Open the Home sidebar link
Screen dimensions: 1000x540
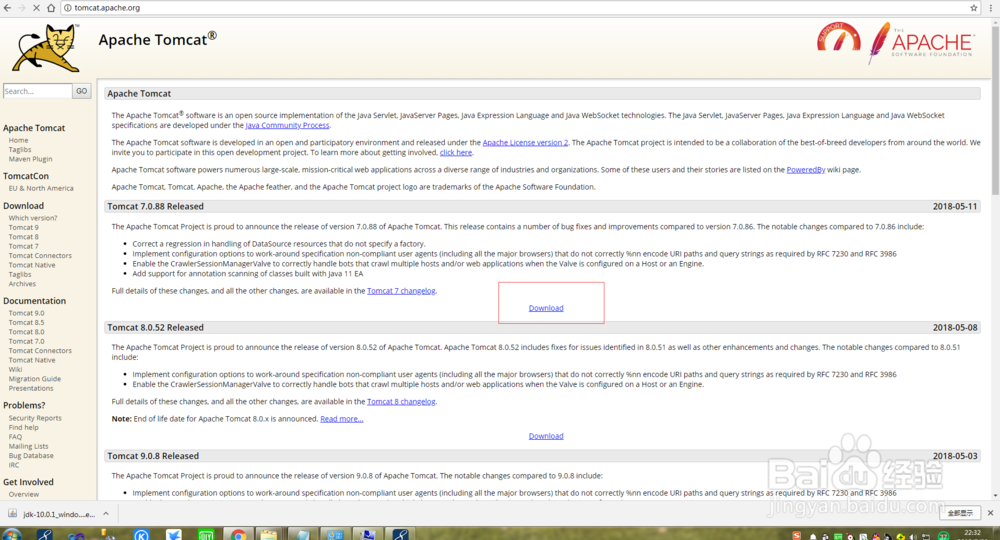click(18, 140)
